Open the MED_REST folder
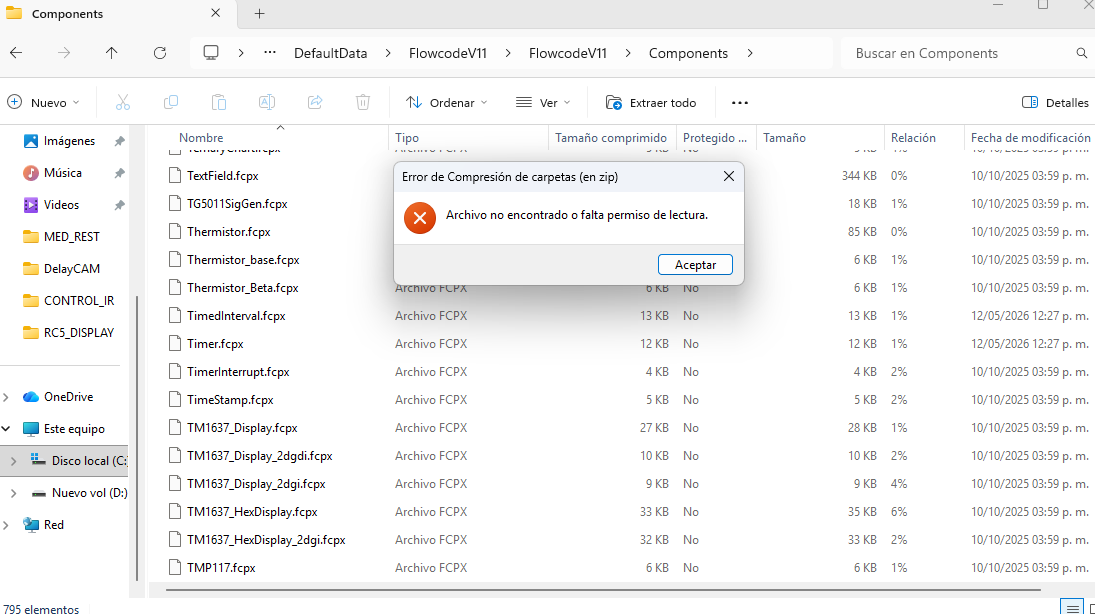 pos(61,237)
